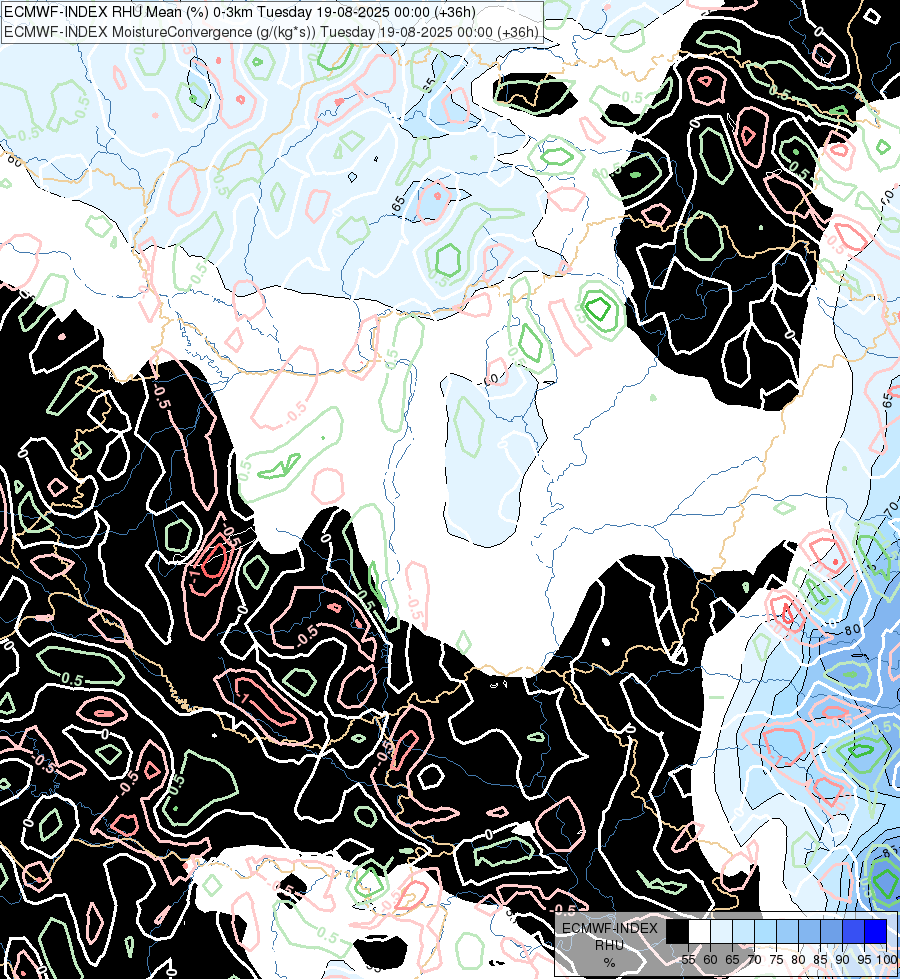The width and height of the screenshot is (900, 979).
Task: Click the RHU label in the legend
Action: (610, 945)
